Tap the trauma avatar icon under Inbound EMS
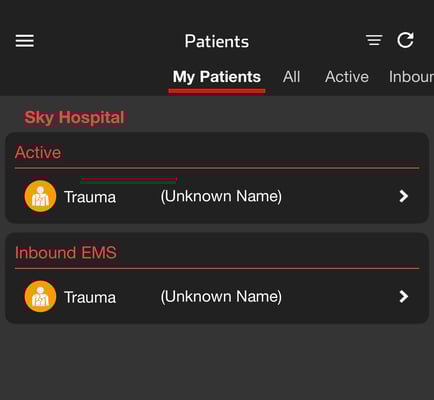This screenshot has height=400, width=434. tap(40, 296)
